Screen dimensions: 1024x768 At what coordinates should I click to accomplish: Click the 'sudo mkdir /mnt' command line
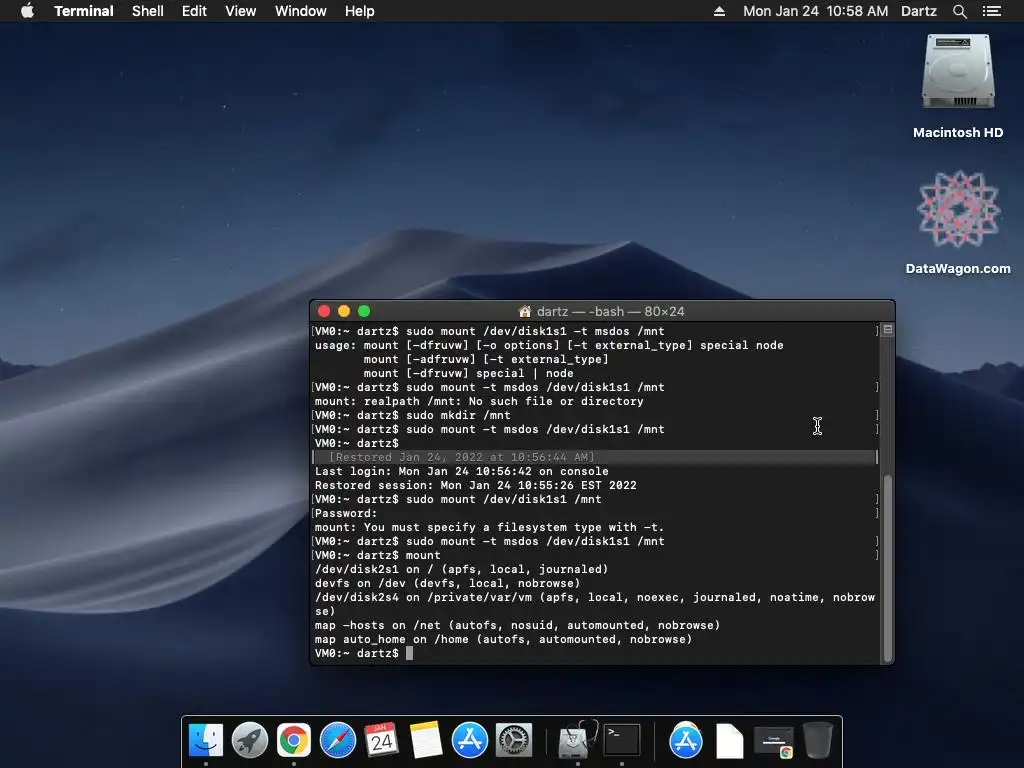click(x=413, y=415)
